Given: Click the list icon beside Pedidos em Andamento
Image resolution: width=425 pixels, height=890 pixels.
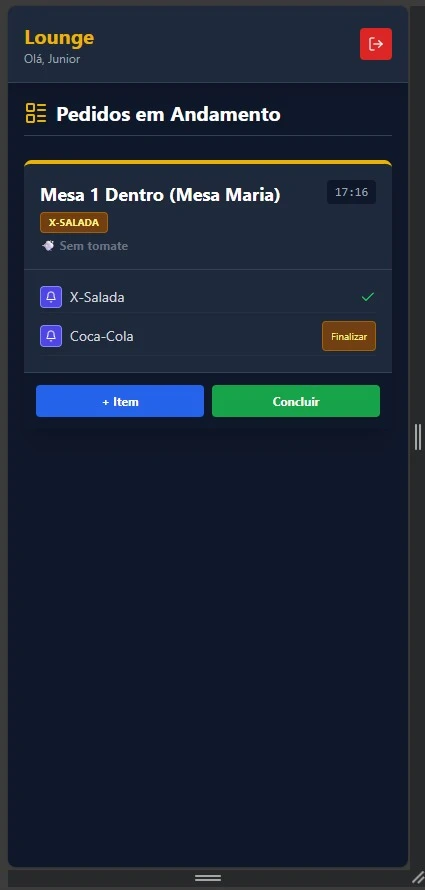Looking at the screenshot, I should (36, 113).
